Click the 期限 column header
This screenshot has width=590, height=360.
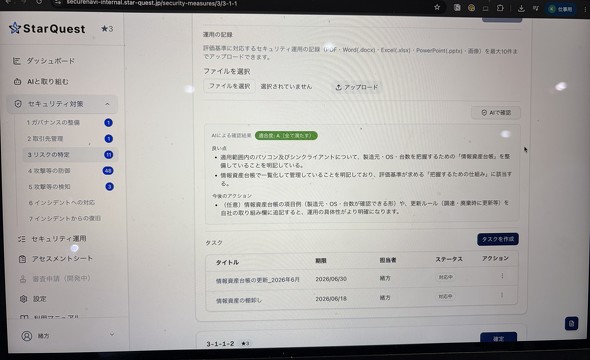click(321, 261)
